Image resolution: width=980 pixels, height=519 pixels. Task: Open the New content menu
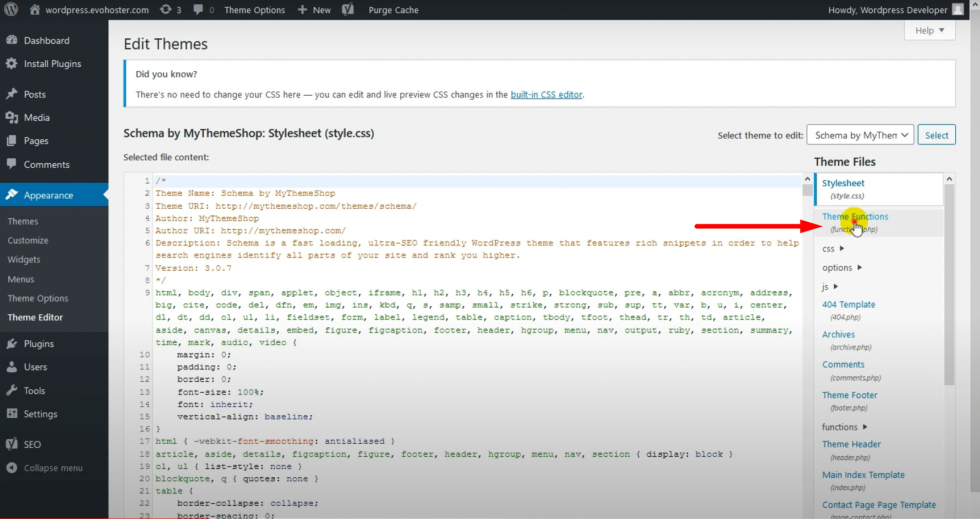(x=314, y=10)
